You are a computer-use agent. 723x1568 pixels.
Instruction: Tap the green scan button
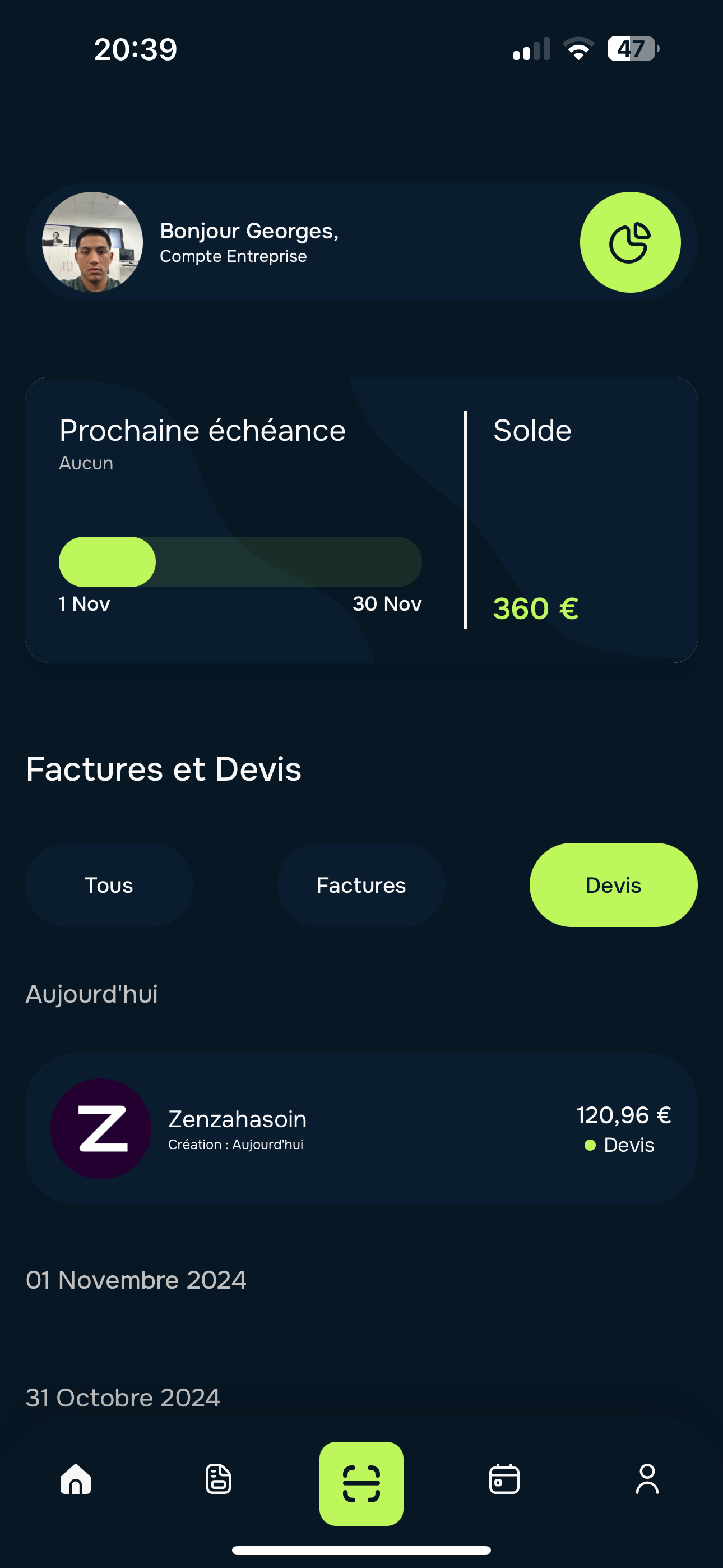tap(361, 1483)
